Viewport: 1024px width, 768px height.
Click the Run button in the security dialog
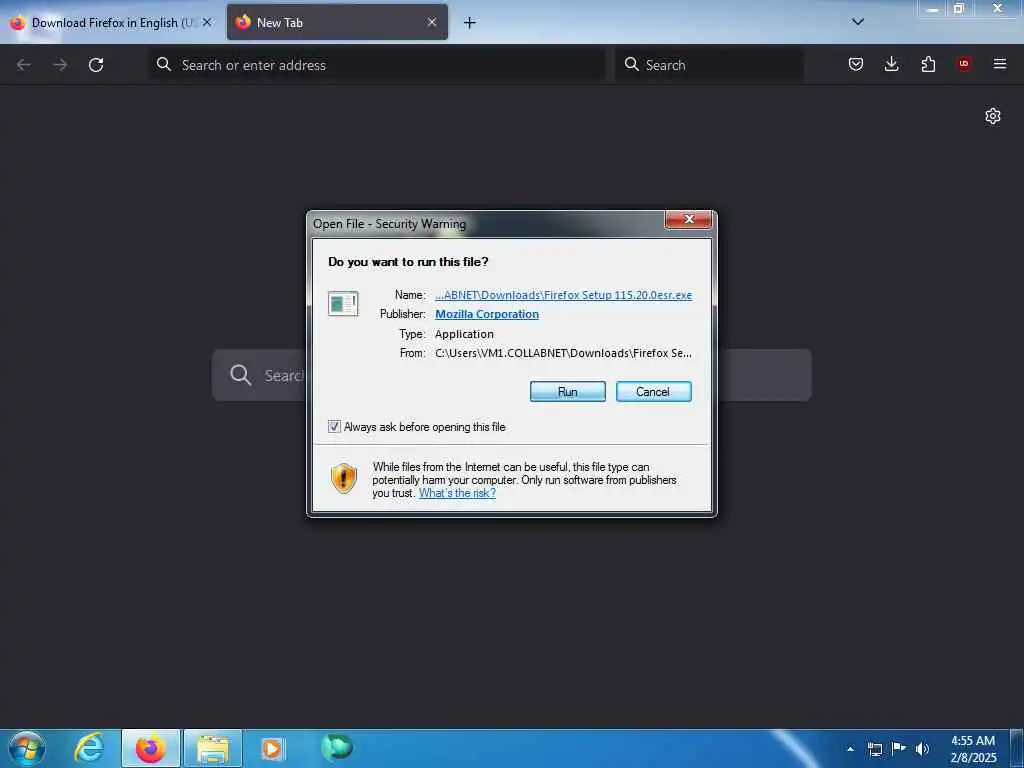[568, 392]
